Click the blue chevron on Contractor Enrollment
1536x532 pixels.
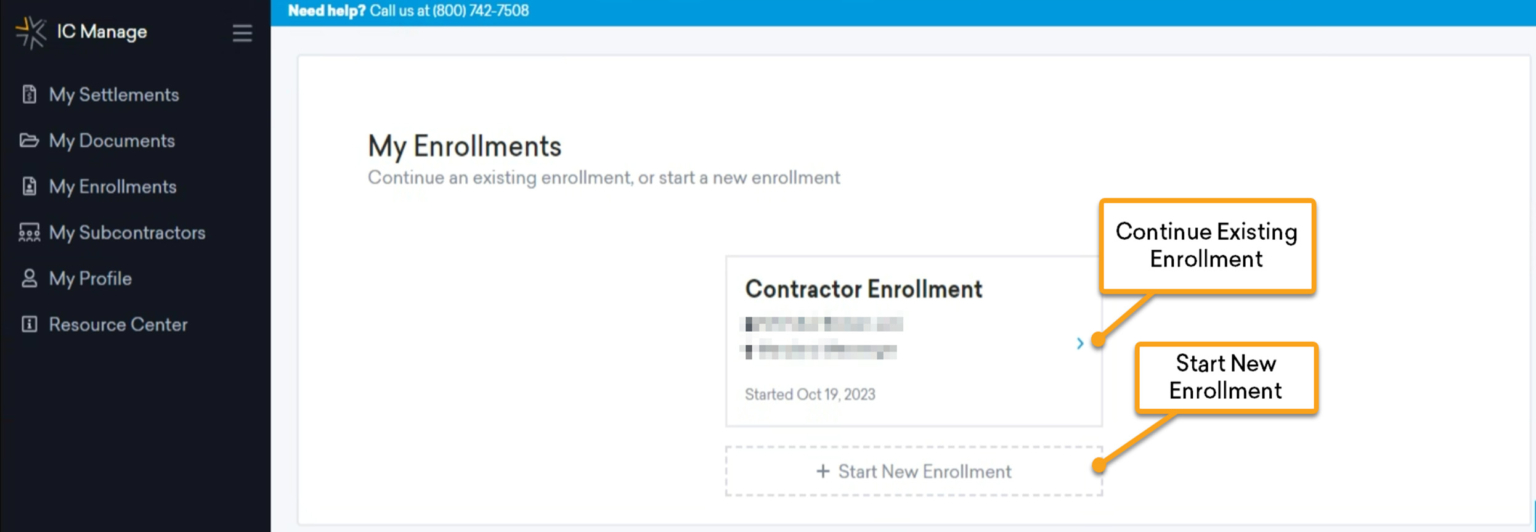pyautogui.click(x=1080, y=343)
